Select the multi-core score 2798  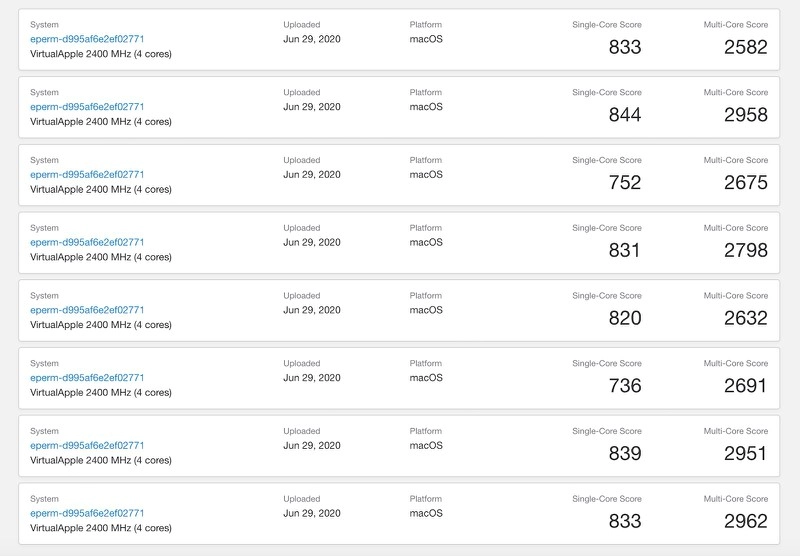point(745,251)
